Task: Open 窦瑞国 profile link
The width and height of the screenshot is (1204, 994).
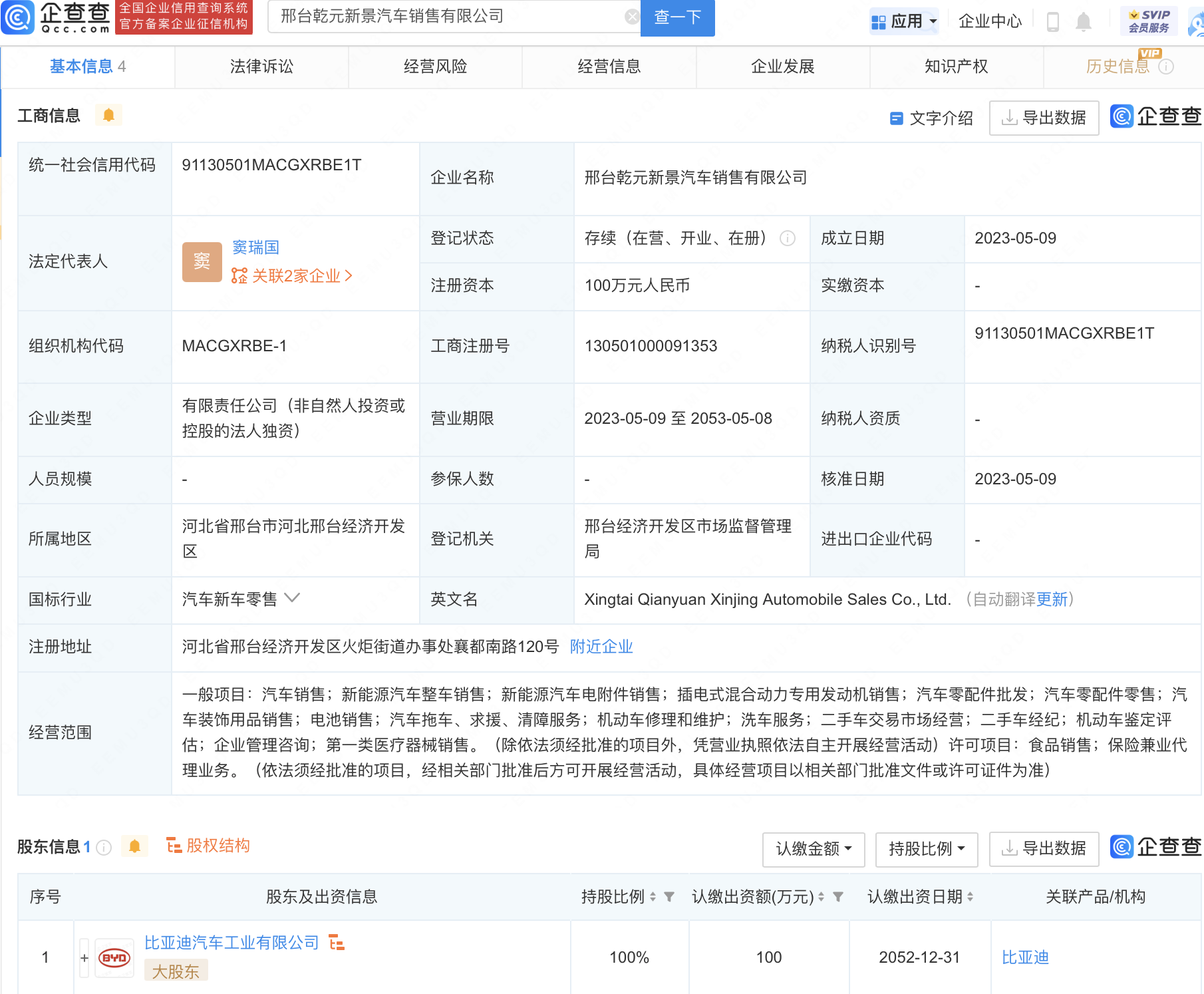Action: 255,248
